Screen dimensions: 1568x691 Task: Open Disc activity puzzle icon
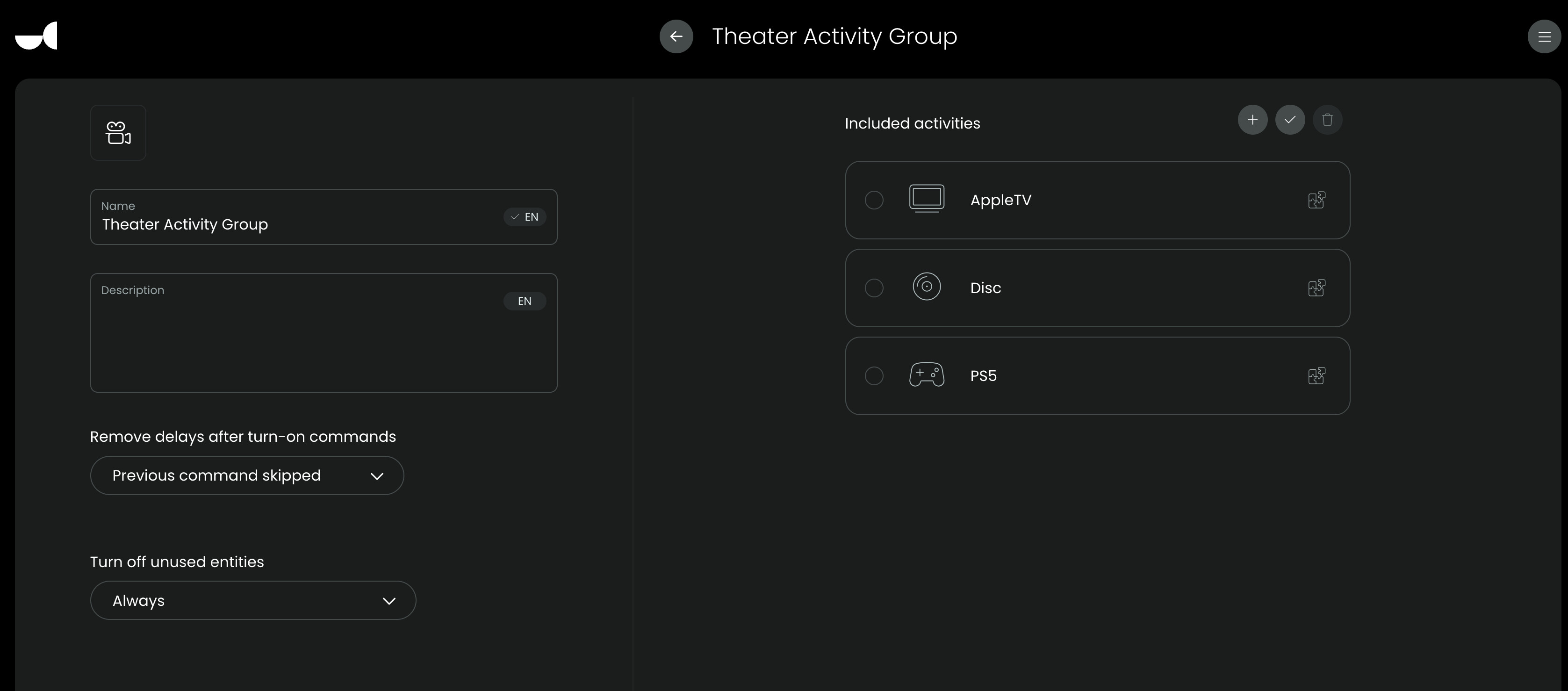1316,288
